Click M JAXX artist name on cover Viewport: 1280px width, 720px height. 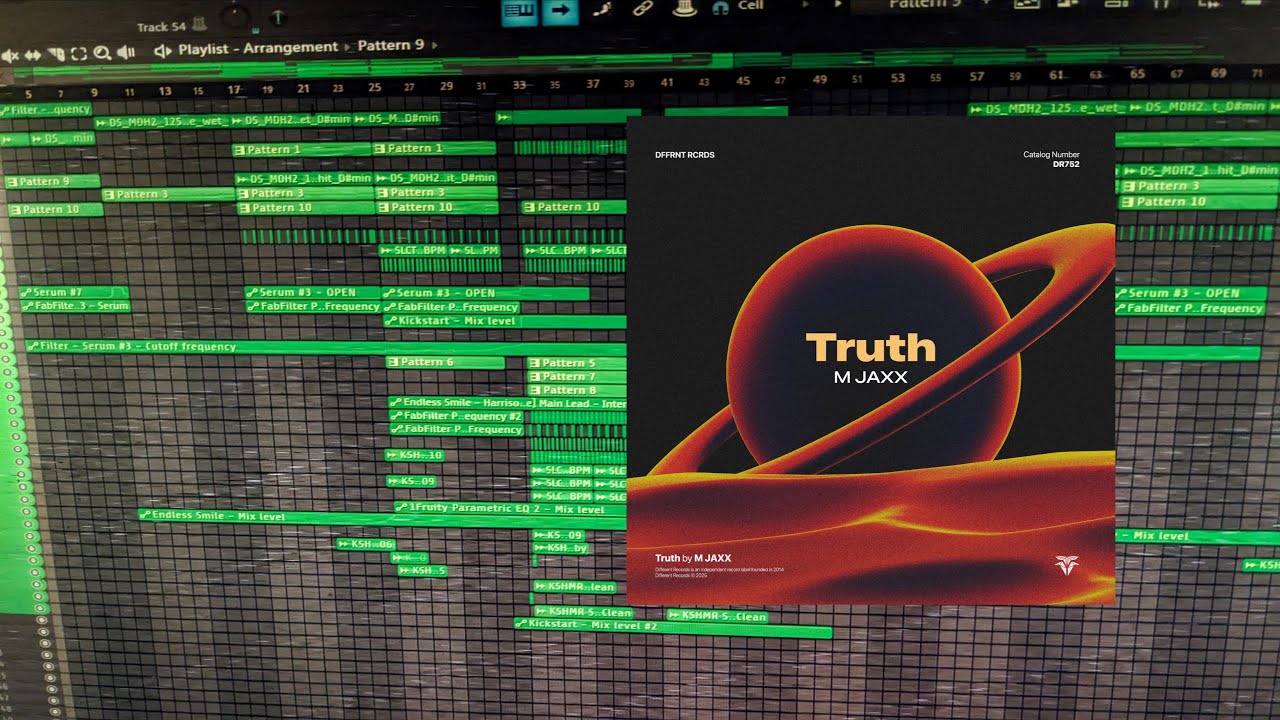(x=870, y=377)
